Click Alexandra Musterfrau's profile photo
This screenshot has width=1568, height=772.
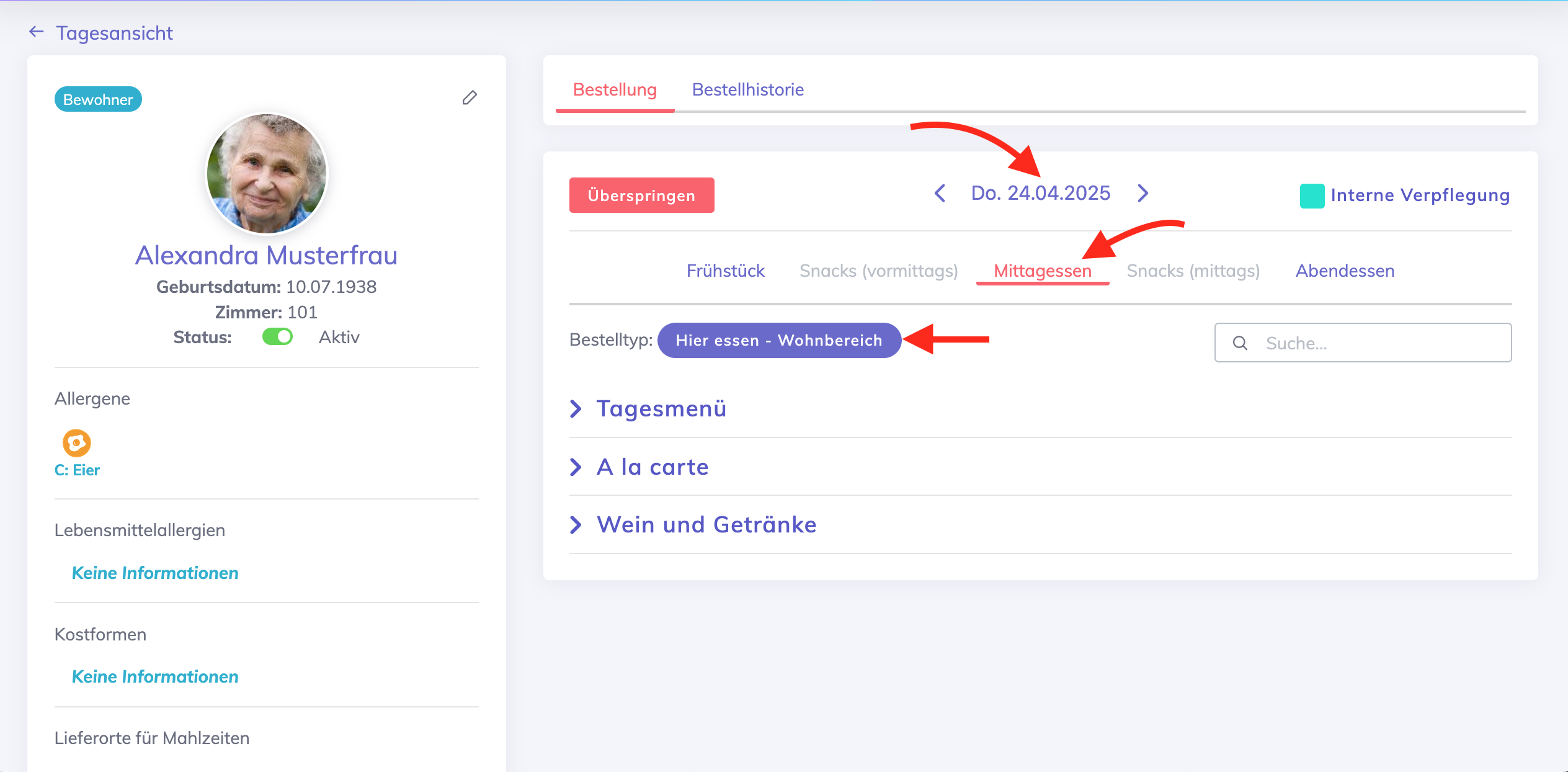point(267,174)
